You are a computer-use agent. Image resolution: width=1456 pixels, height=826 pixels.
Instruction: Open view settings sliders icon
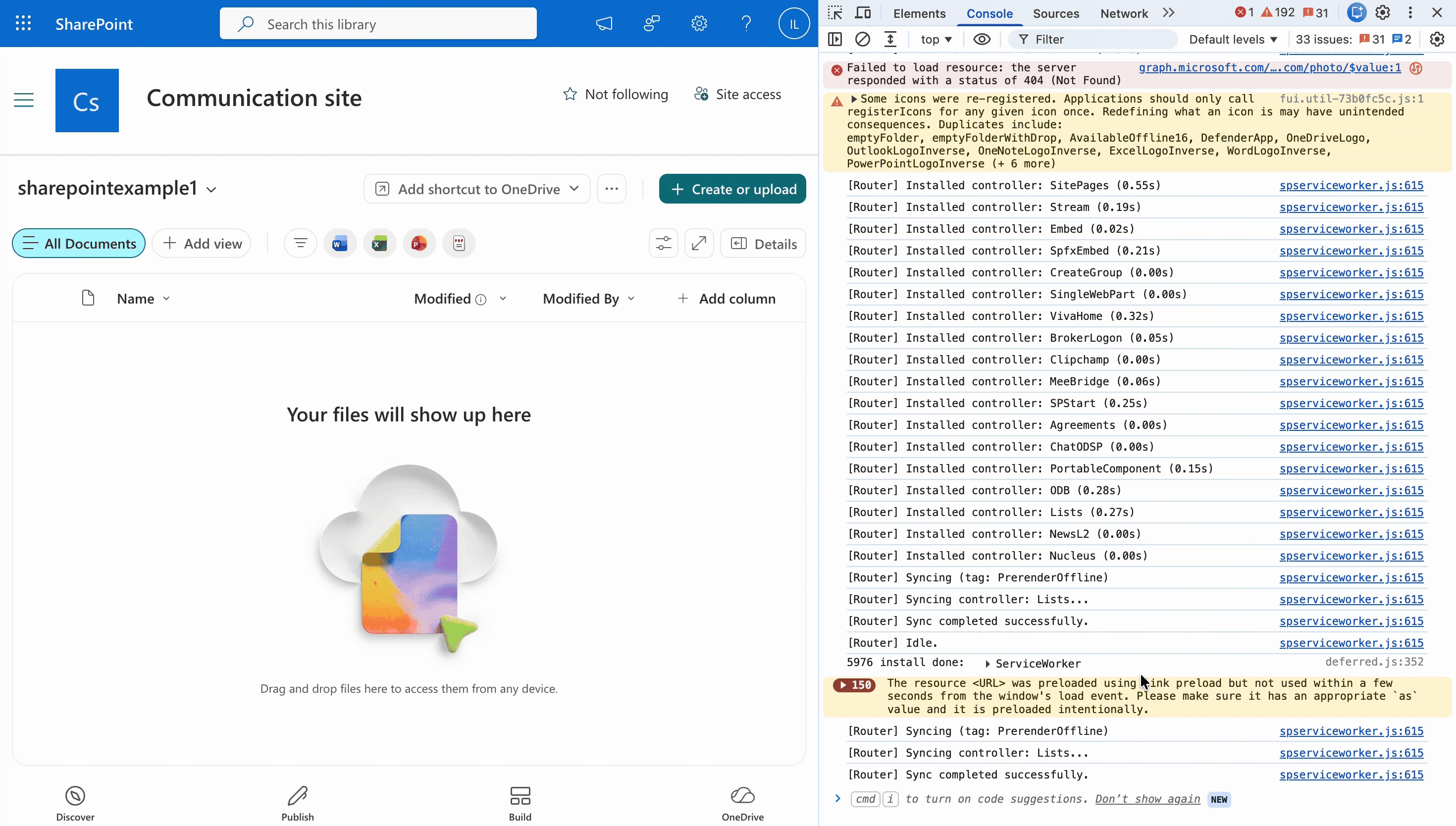[663, 243]
